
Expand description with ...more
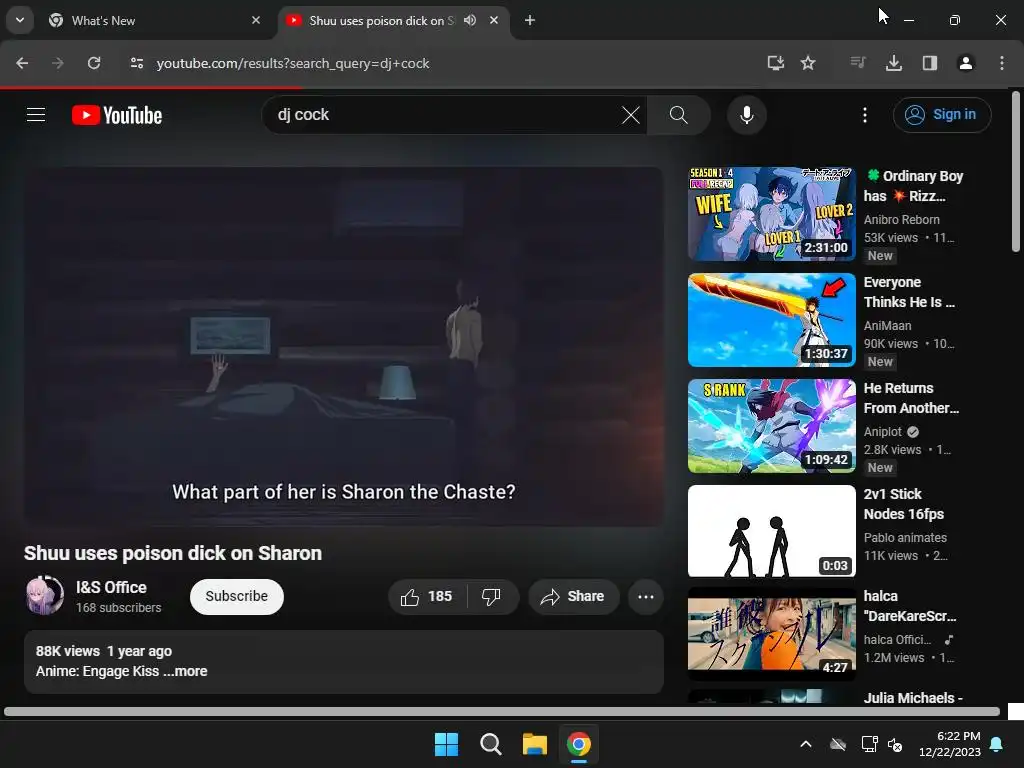pyautogui.click(x=185, y=671)
